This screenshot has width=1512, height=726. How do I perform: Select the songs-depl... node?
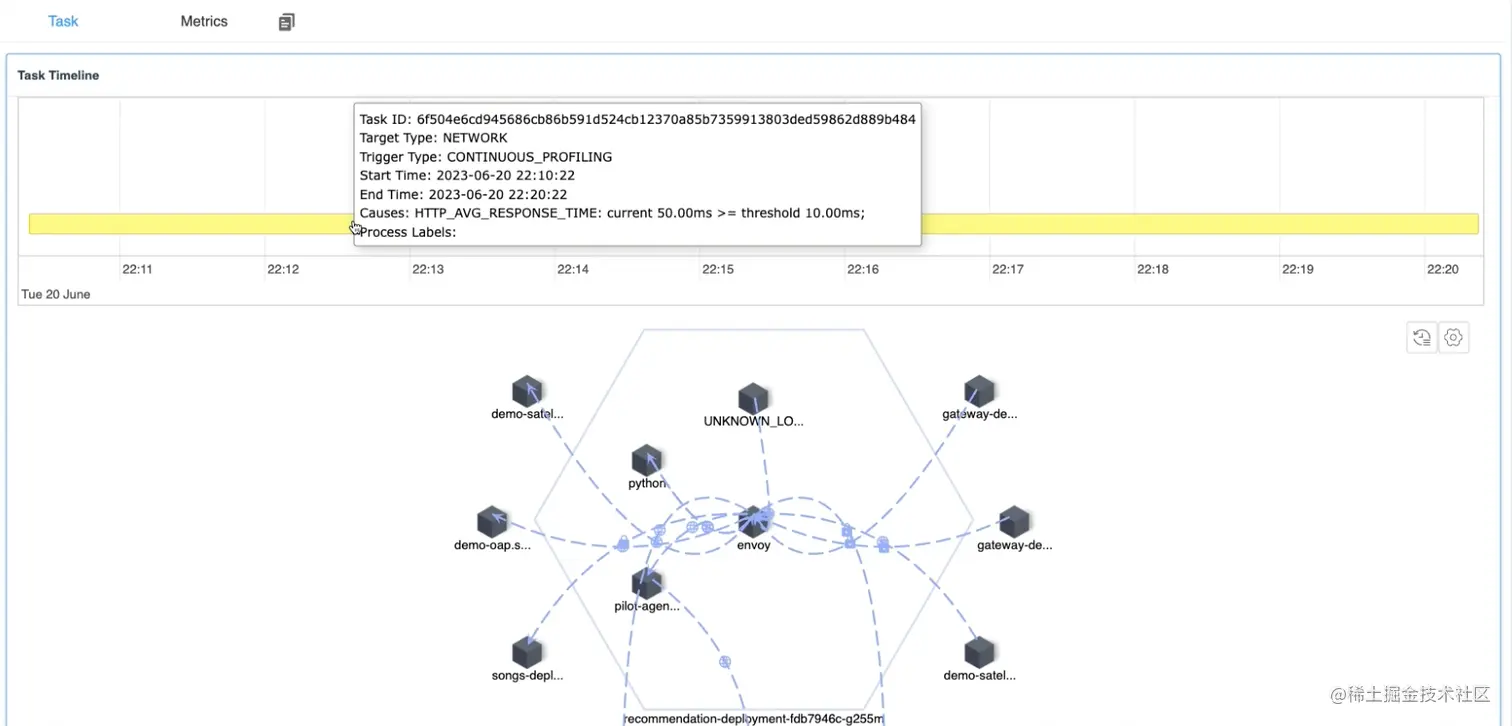527,652
